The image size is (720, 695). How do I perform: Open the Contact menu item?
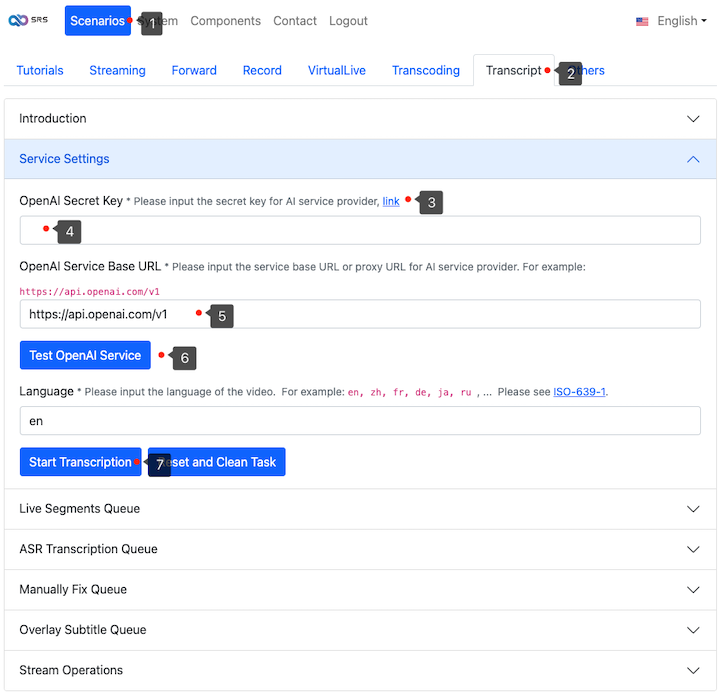pyautogui.click(x=295, y=21)
